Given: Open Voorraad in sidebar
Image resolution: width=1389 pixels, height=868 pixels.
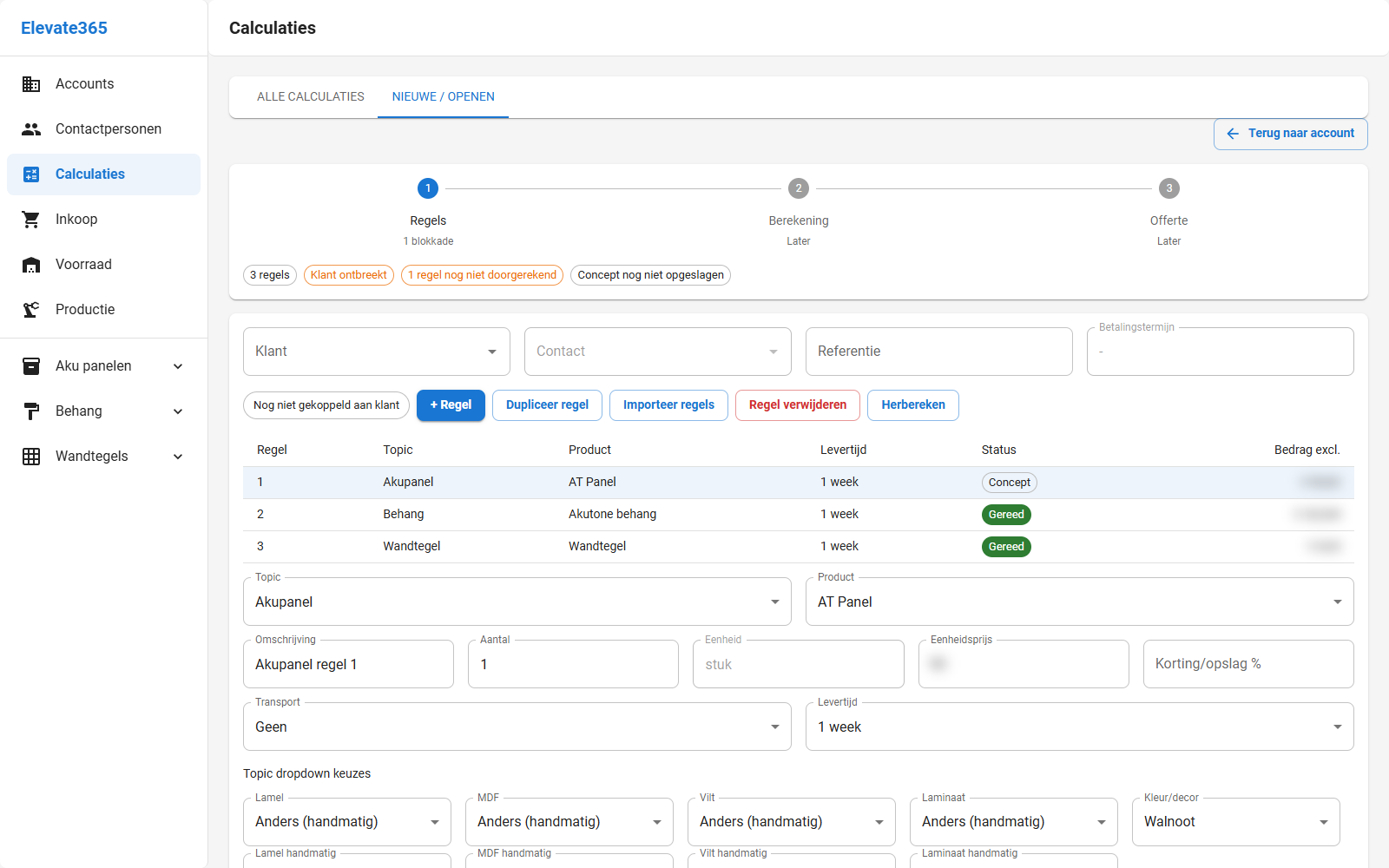Looking at the screenshot, I should pyautogui.click(x=103, y=265).
